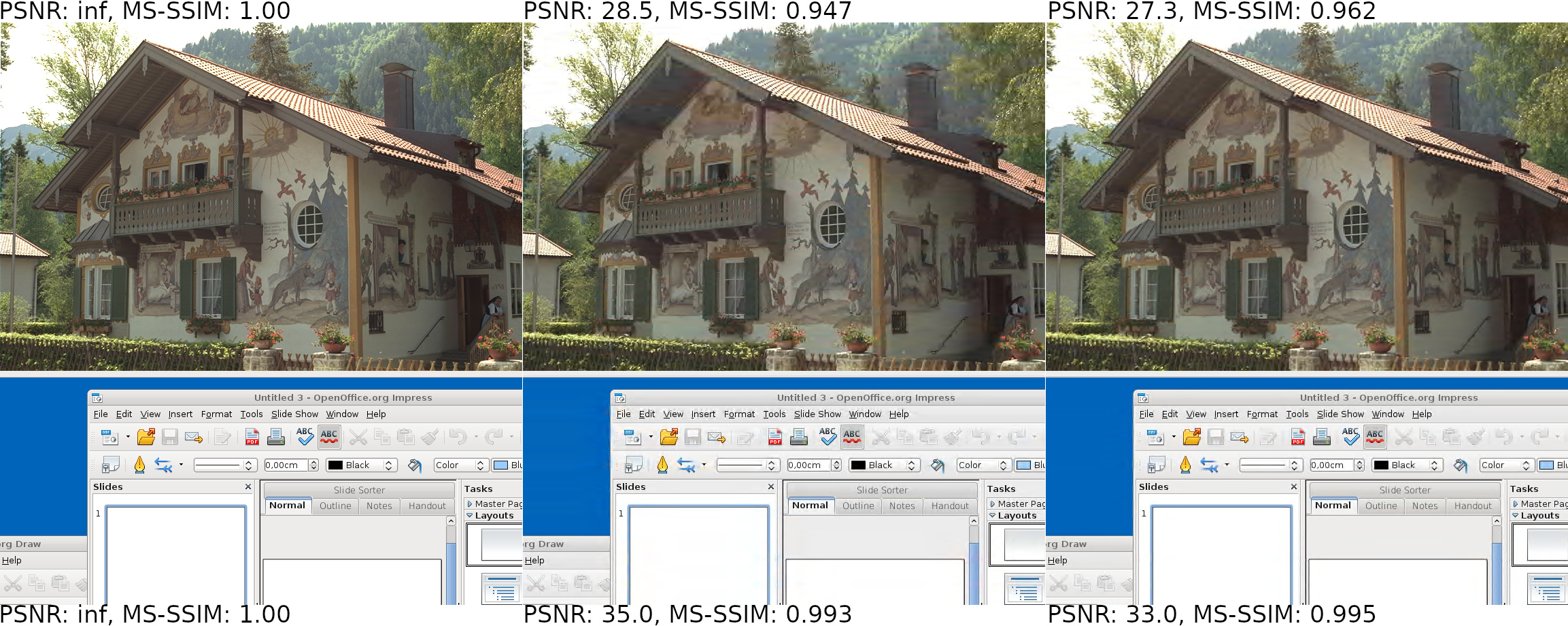1568x626 pixels.
Task: Open the File menu in the PSNR inf panel
Action: (x=101, y=414)
